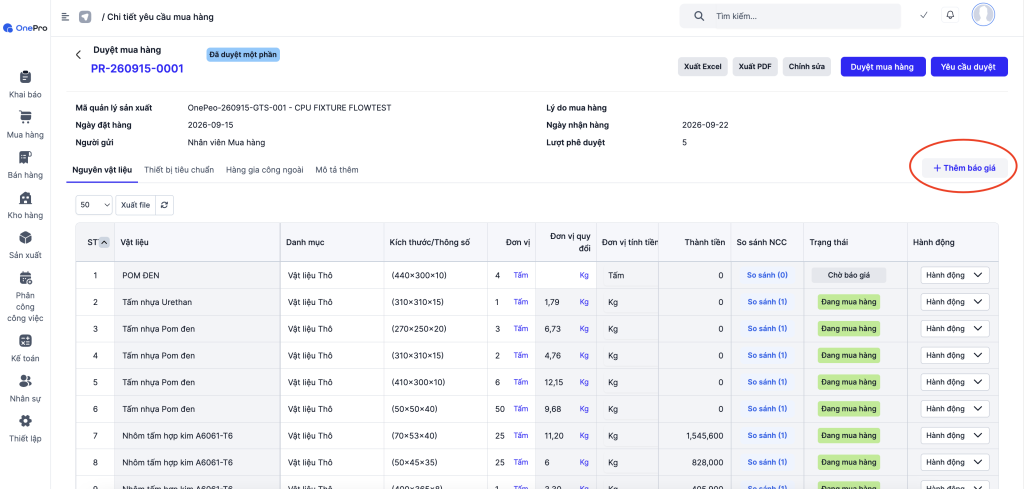Open Hành động dropdown for row 3

click(955, 328)
